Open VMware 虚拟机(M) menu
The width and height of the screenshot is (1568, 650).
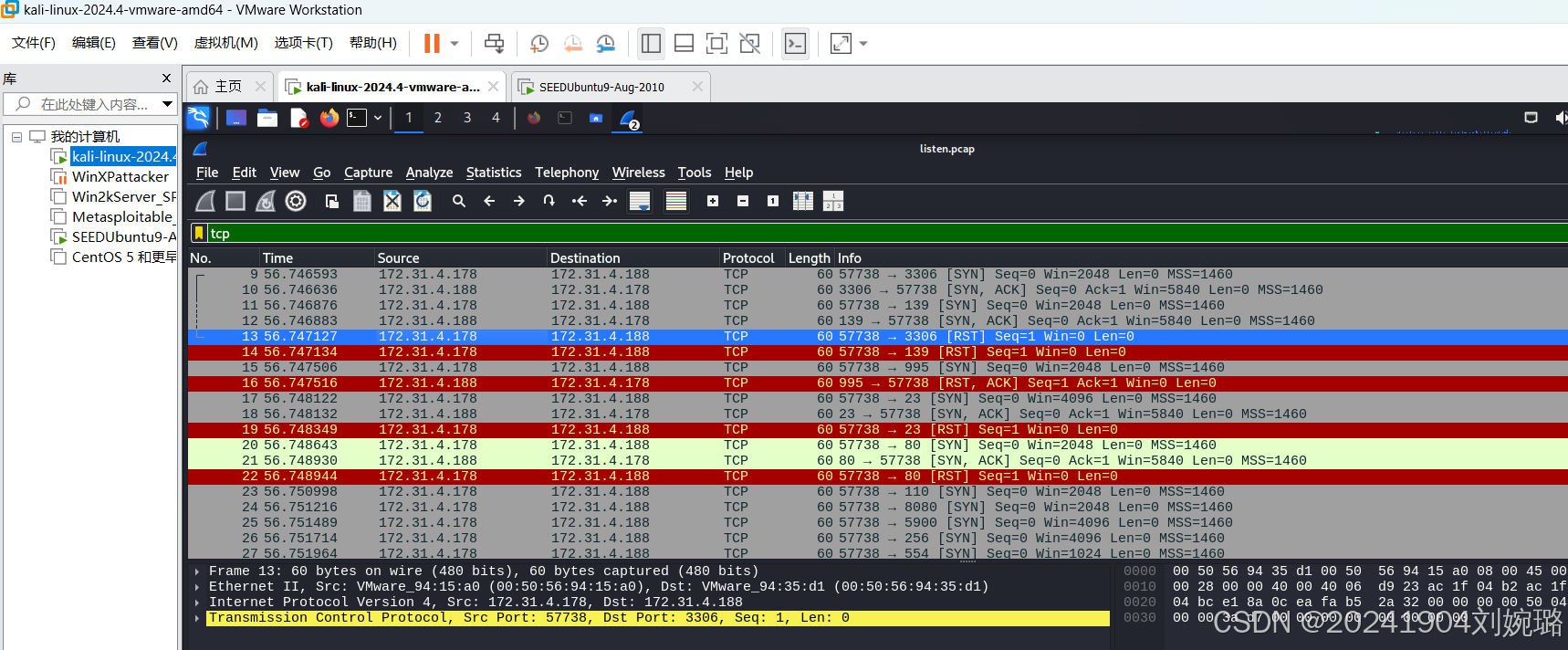(225, 43)
